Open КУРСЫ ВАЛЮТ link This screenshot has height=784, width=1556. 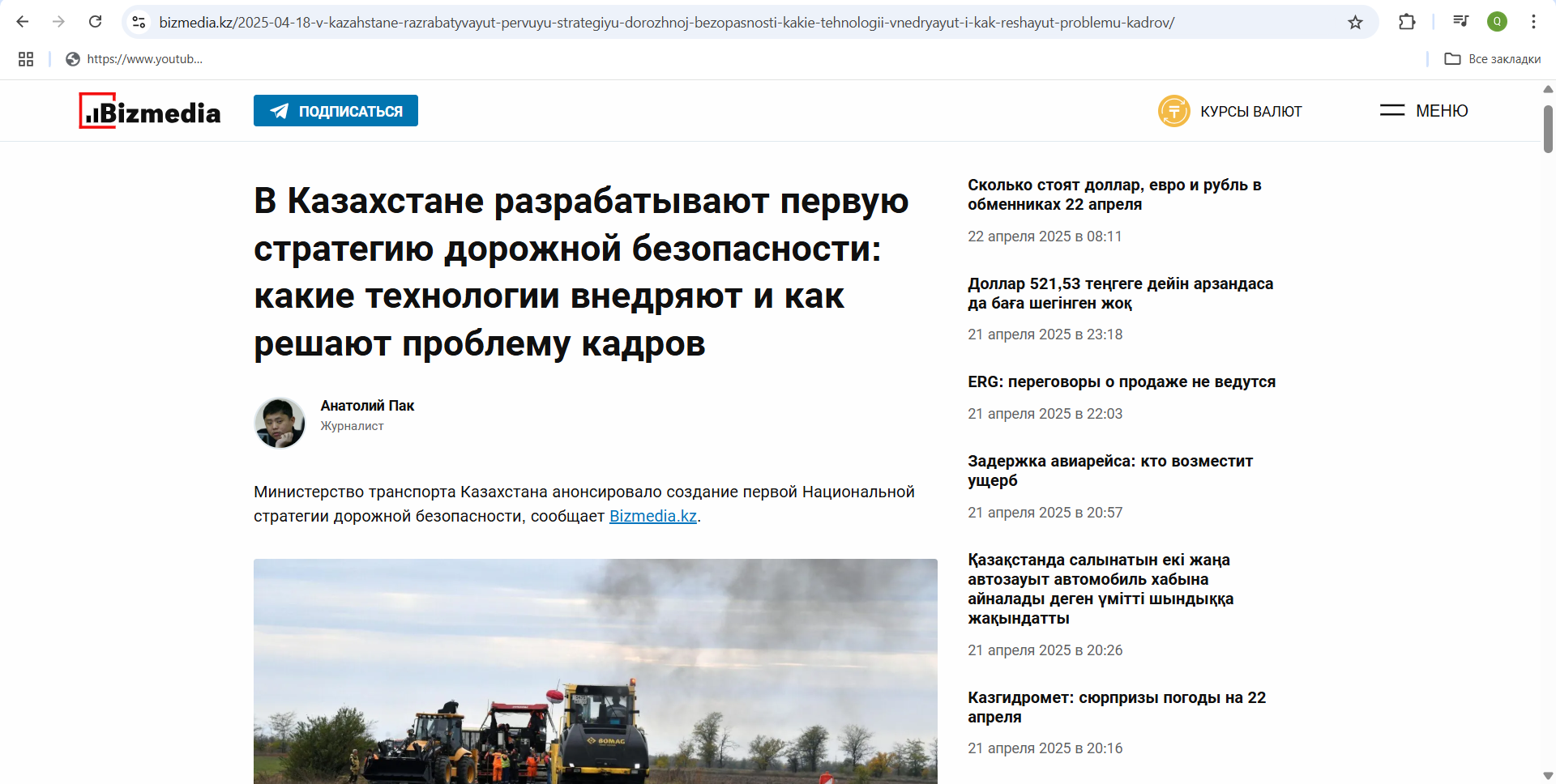coord(1250,112)
